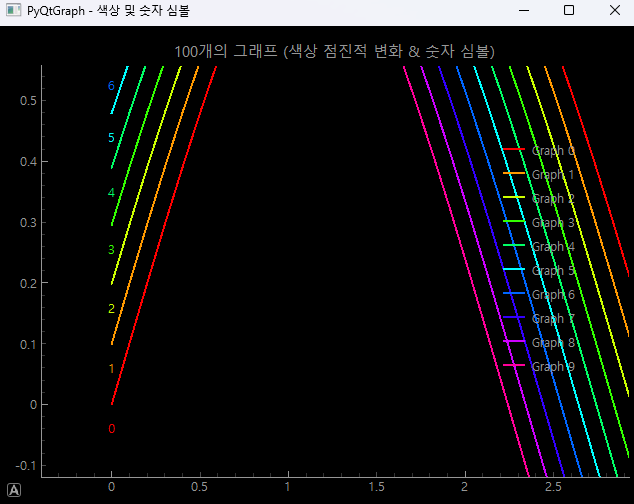Screen dimensions: 634x504
Task: Toggle visibility via Graph 4 legend entry
Action: click(x=539, y=246)
